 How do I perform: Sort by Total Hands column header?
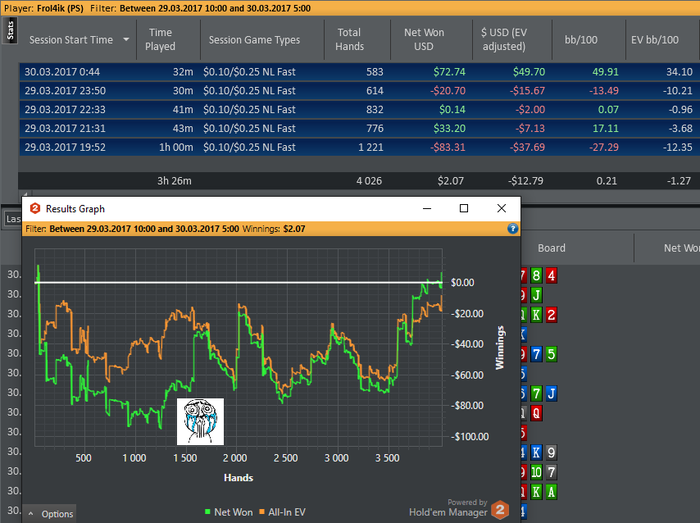click(350, 39)
